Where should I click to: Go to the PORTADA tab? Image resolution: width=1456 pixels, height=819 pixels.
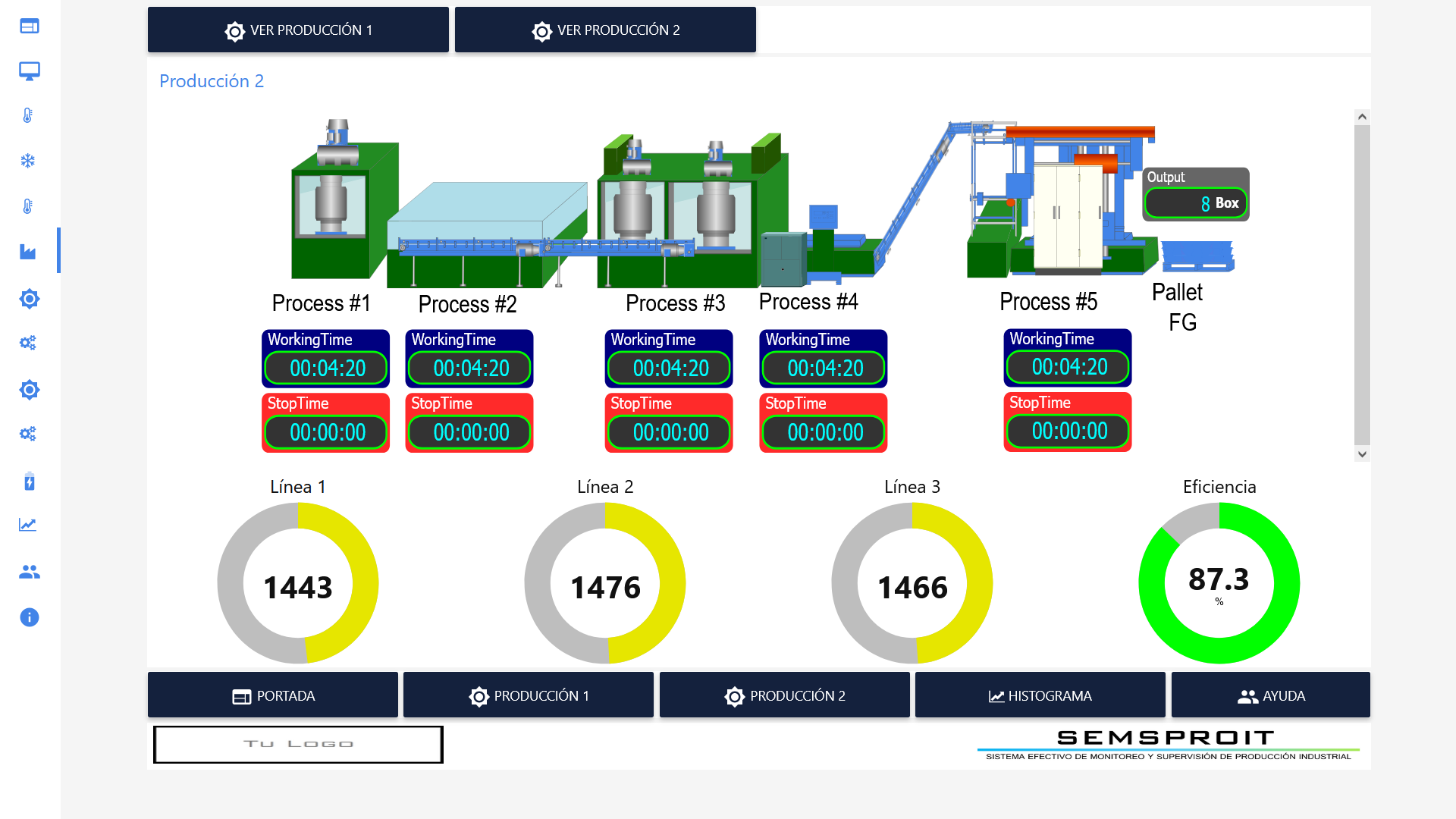tap(273, 695)
